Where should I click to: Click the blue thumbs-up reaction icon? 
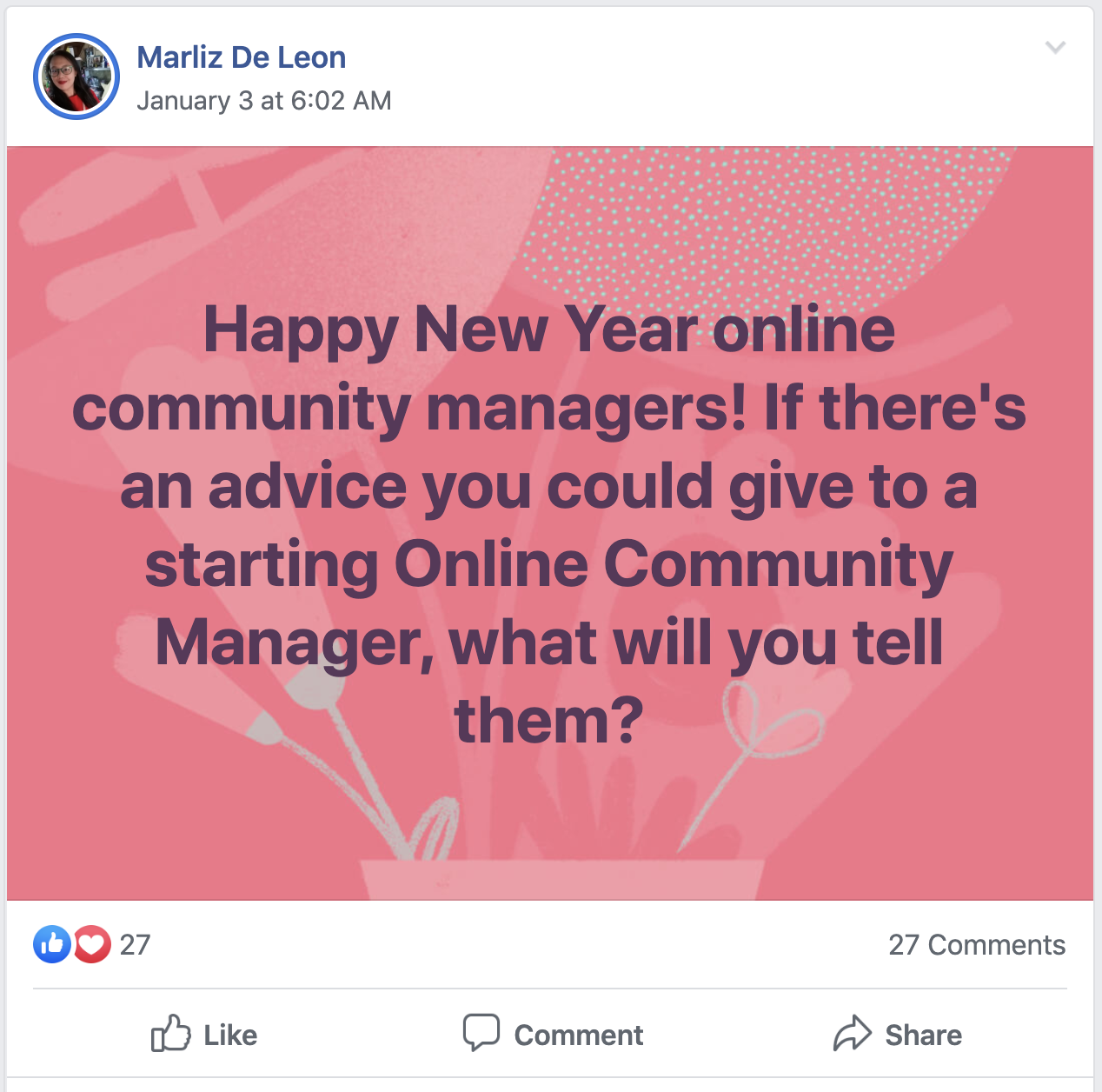coord(52,944)
